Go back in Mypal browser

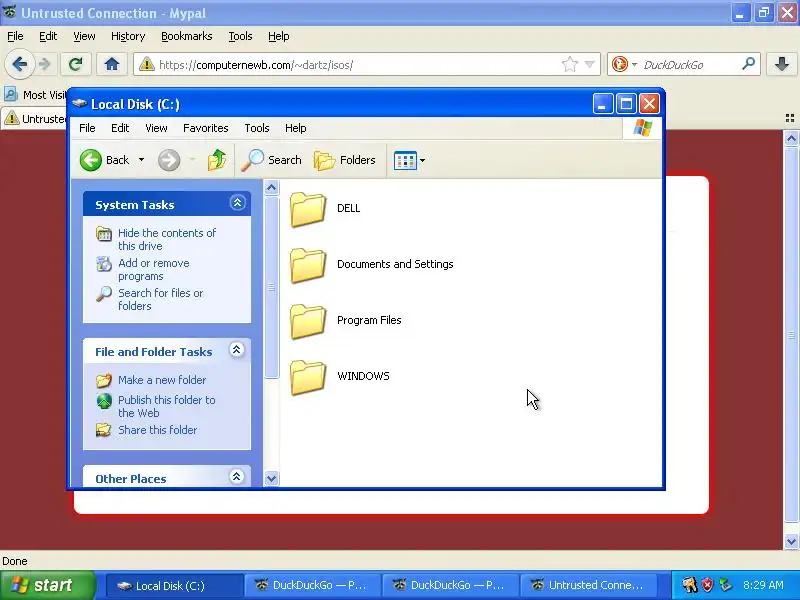coord(19,64)
